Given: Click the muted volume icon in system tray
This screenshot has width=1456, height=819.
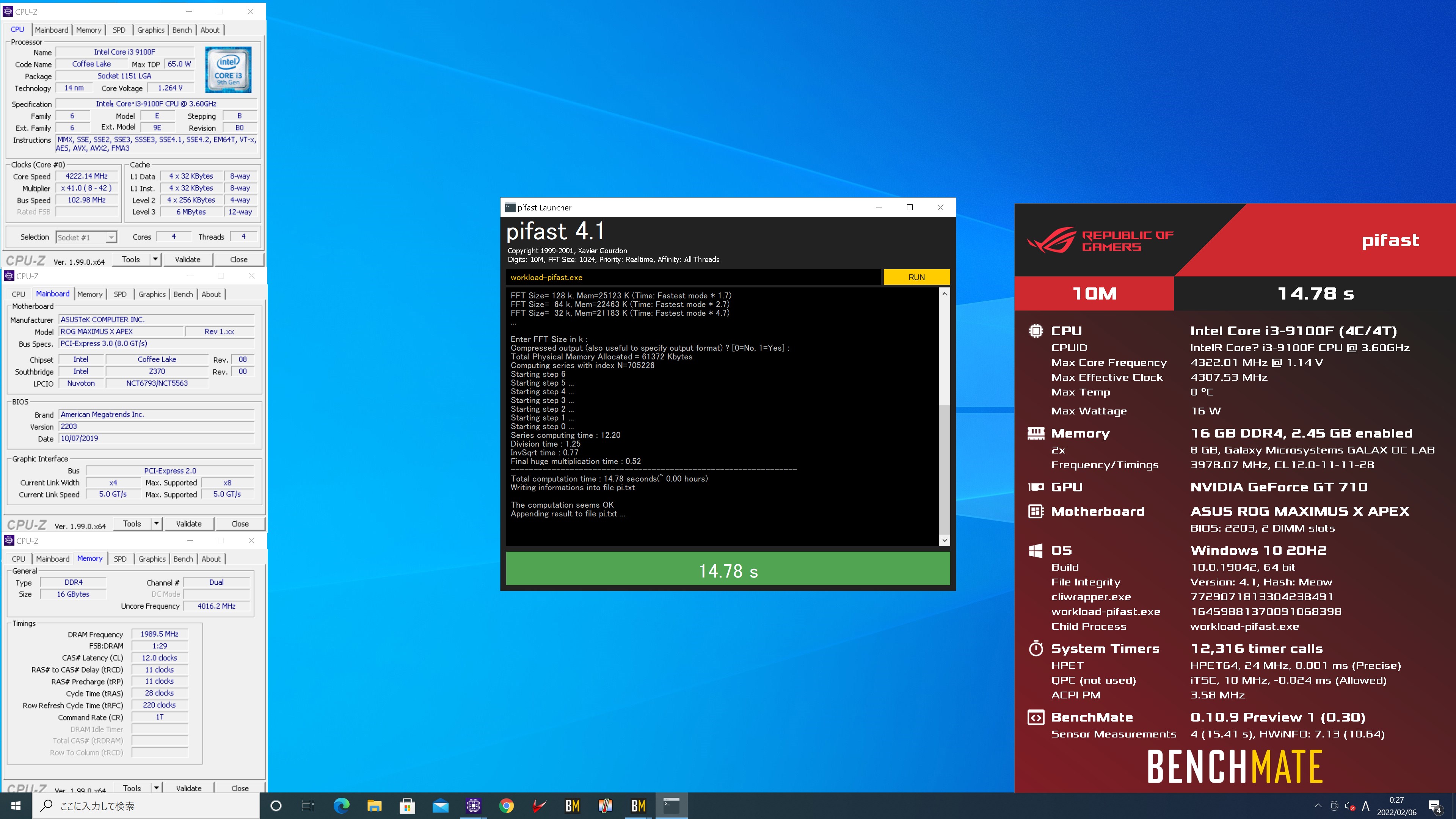Looking at the screenshot, I should pos(1350,806).
